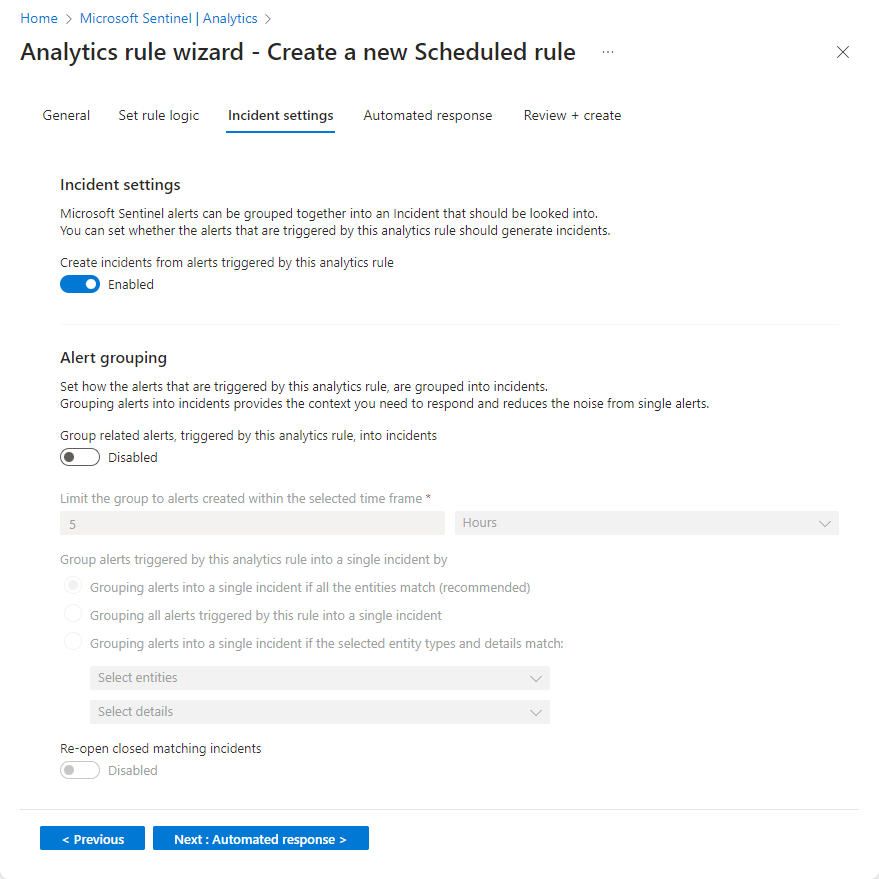Go to the Automated response tab
Viewport: 879px width, 879px height.
point(428,115)
